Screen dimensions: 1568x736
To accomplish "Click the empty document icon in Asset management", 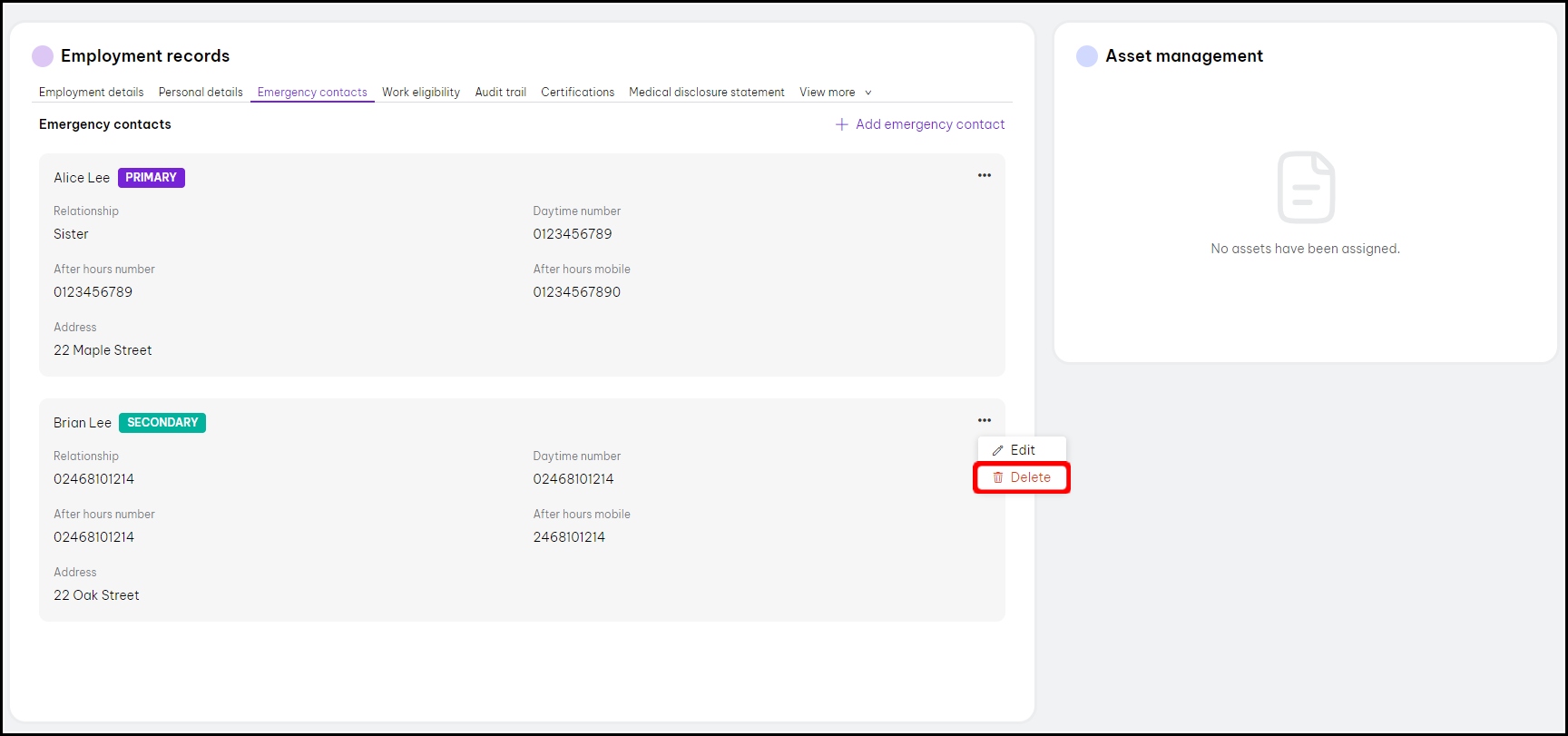I will [x=1305, y=187].
